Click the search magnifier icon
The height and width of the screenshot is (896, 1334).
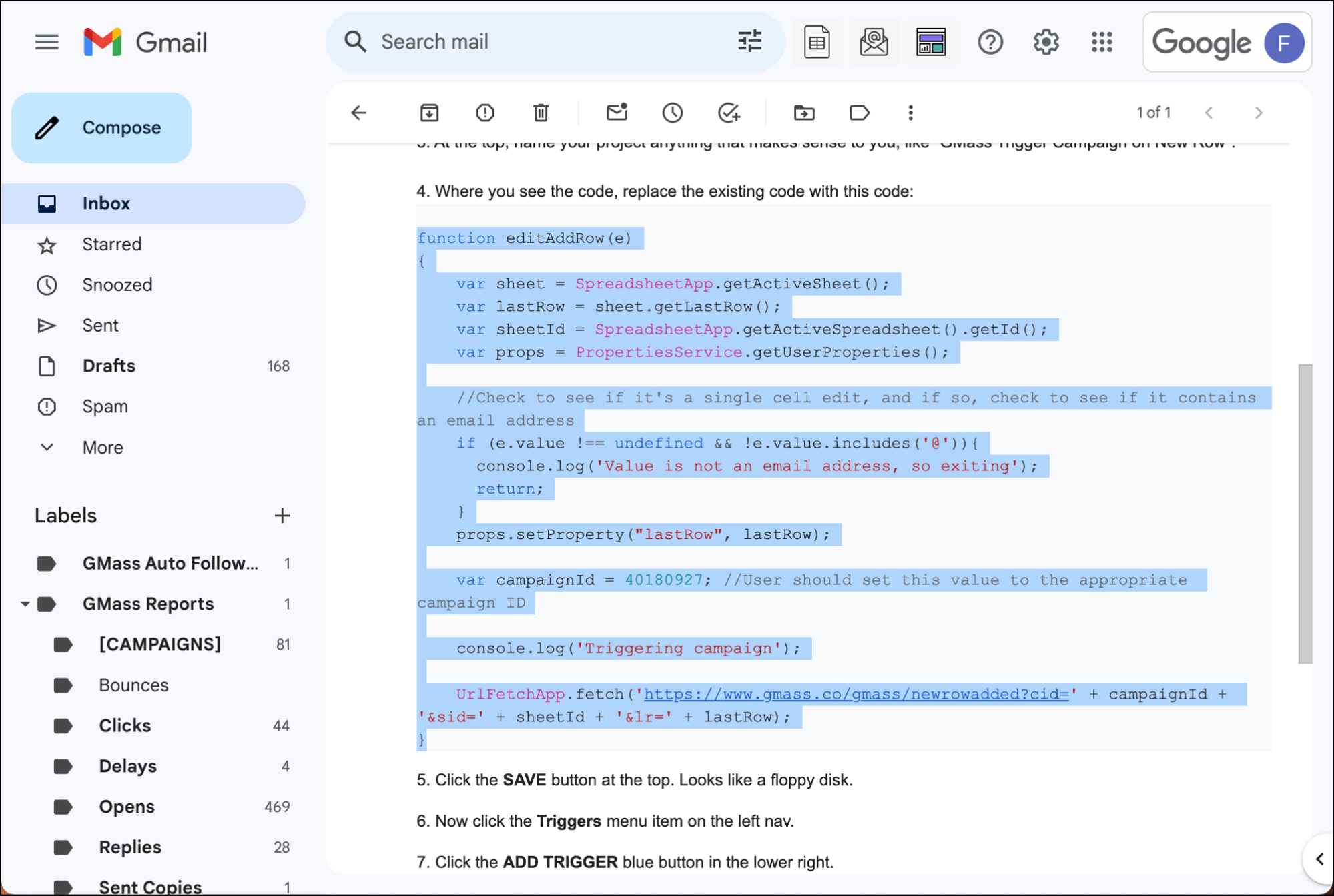355,42
